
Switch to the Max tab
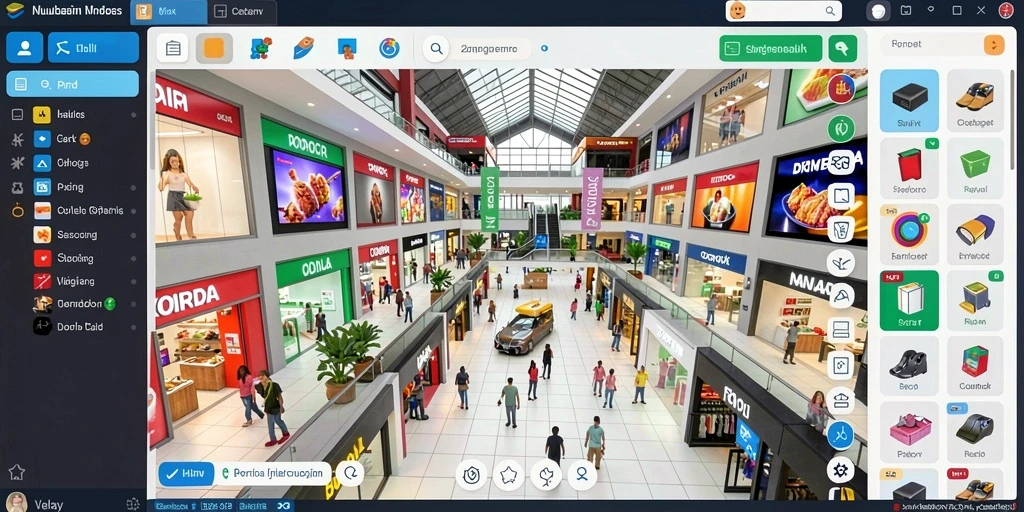point(168,12)
